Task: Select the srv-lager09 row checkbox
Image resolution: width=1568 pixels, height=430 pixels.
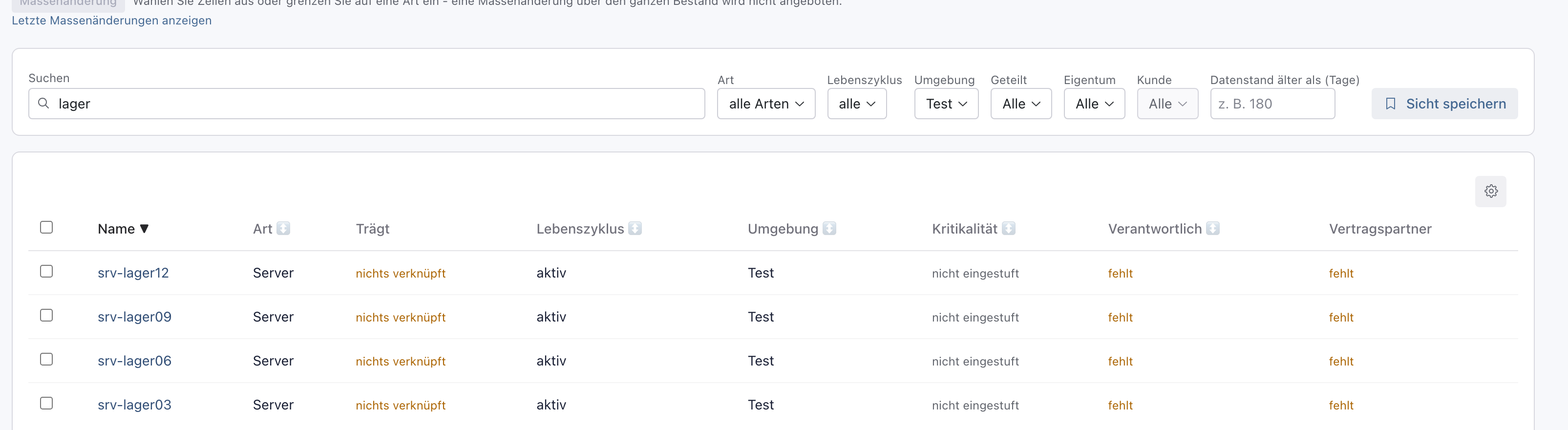Action: click(x=46, y=315)
